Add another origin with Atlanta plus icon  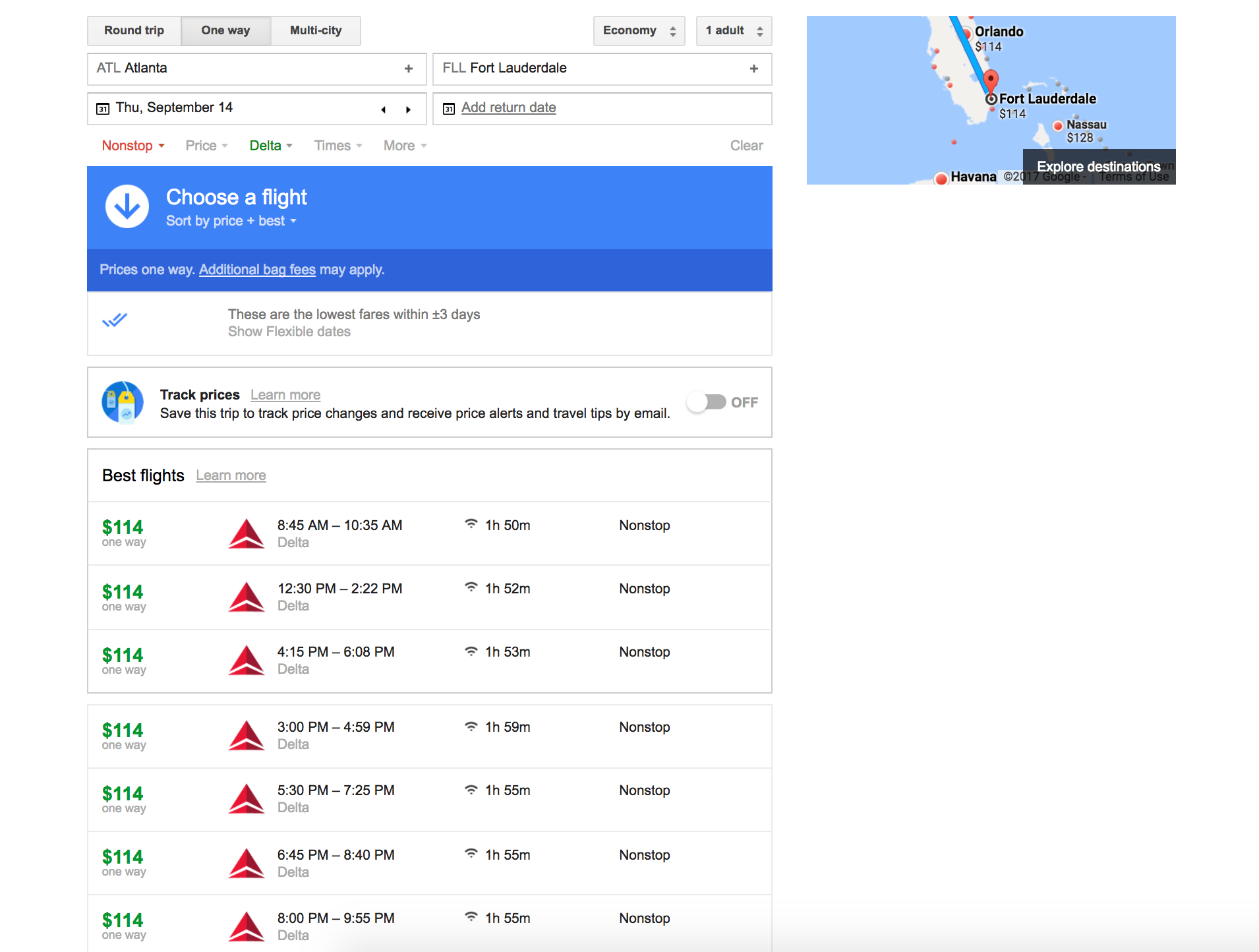pos(409,69)
